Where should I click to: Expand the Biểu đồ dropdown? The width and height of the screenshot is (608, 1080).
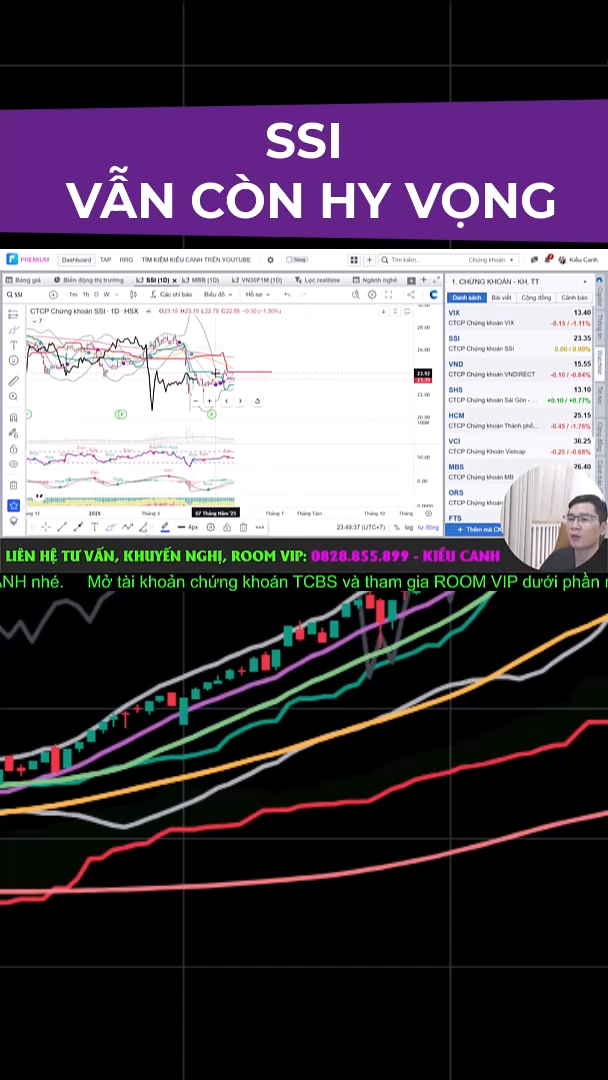pyautogui.click(x=218, y=295)
